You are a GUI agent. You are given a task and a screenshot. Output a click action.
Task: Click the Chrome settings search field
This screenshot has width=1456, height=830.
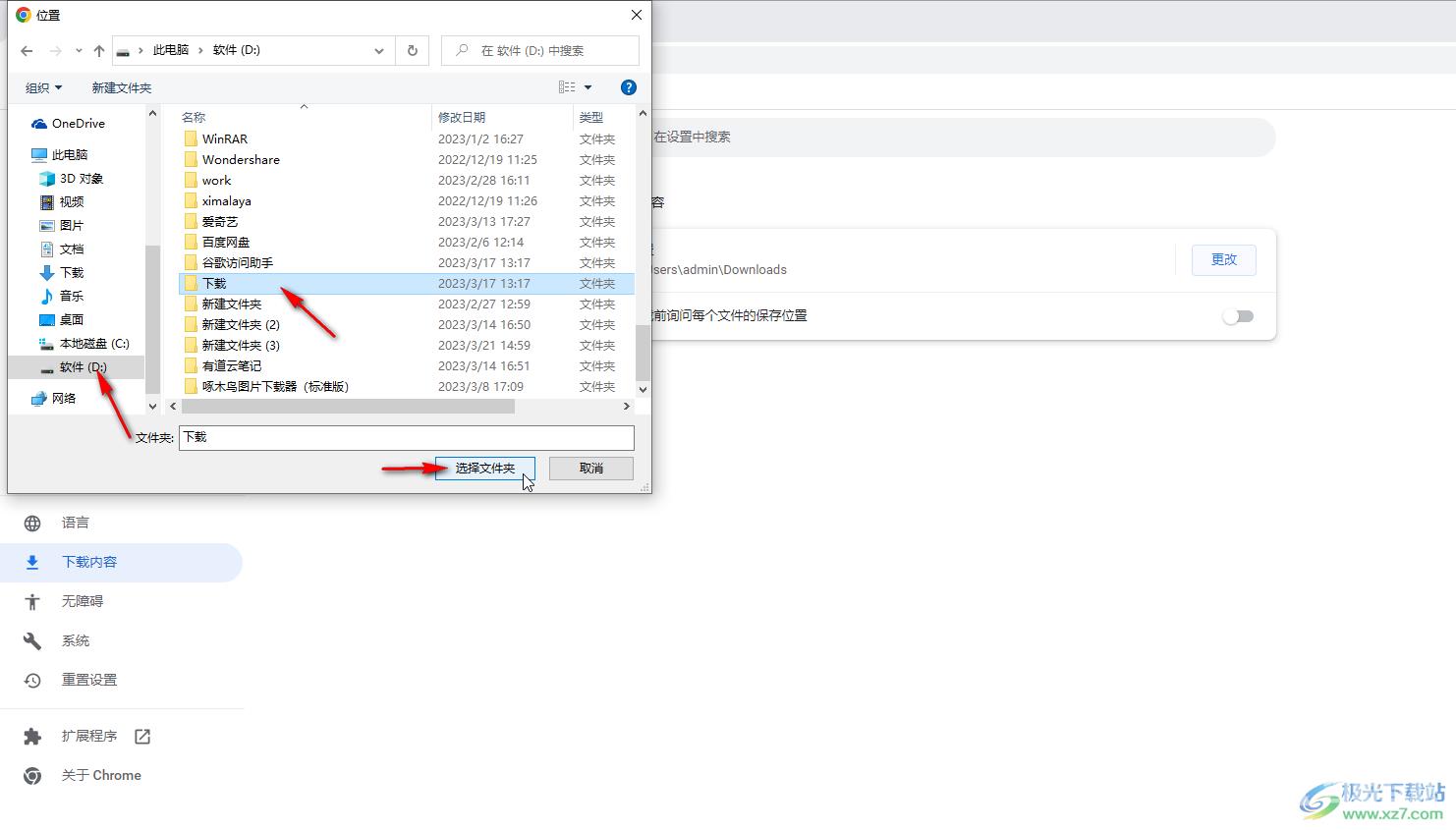pos(963,138)
